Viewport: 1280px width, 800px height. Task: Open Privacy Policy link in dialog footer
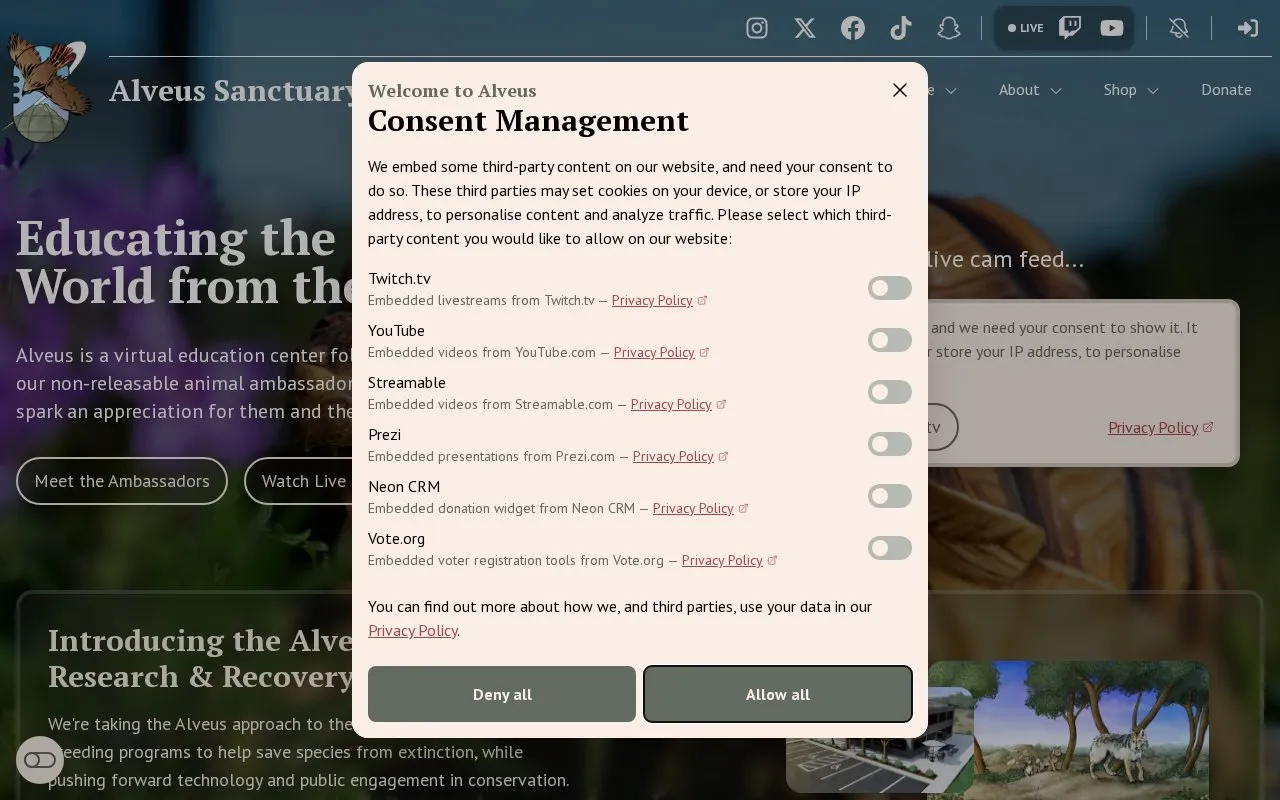[x=413, y=630]
